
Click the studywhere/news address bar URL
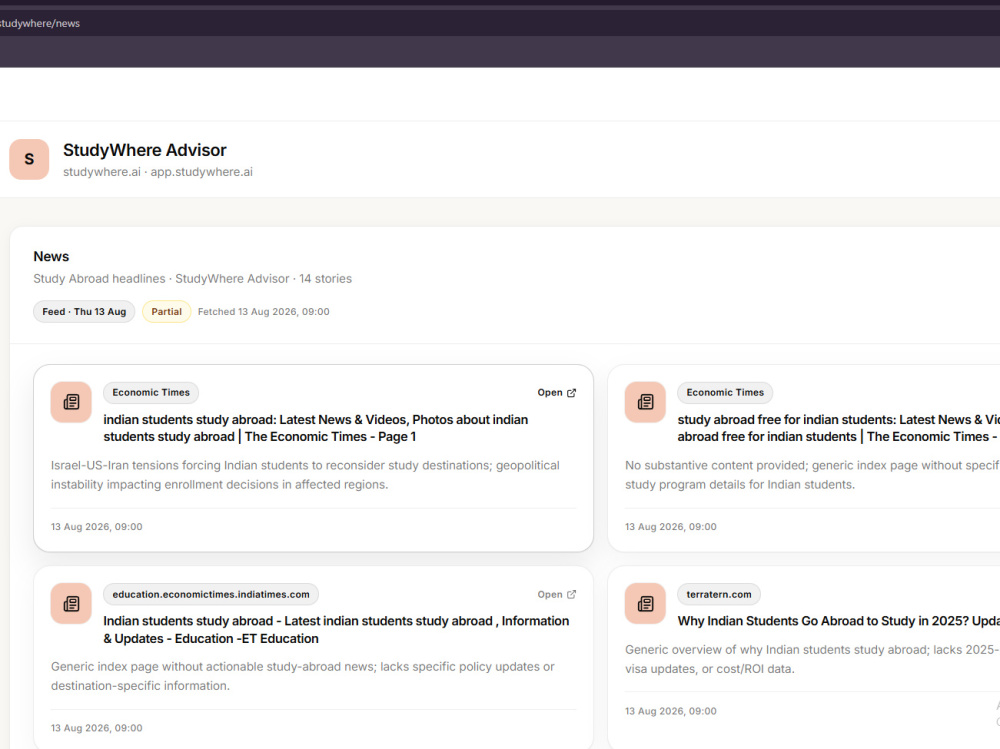click(x=40, y=24)
